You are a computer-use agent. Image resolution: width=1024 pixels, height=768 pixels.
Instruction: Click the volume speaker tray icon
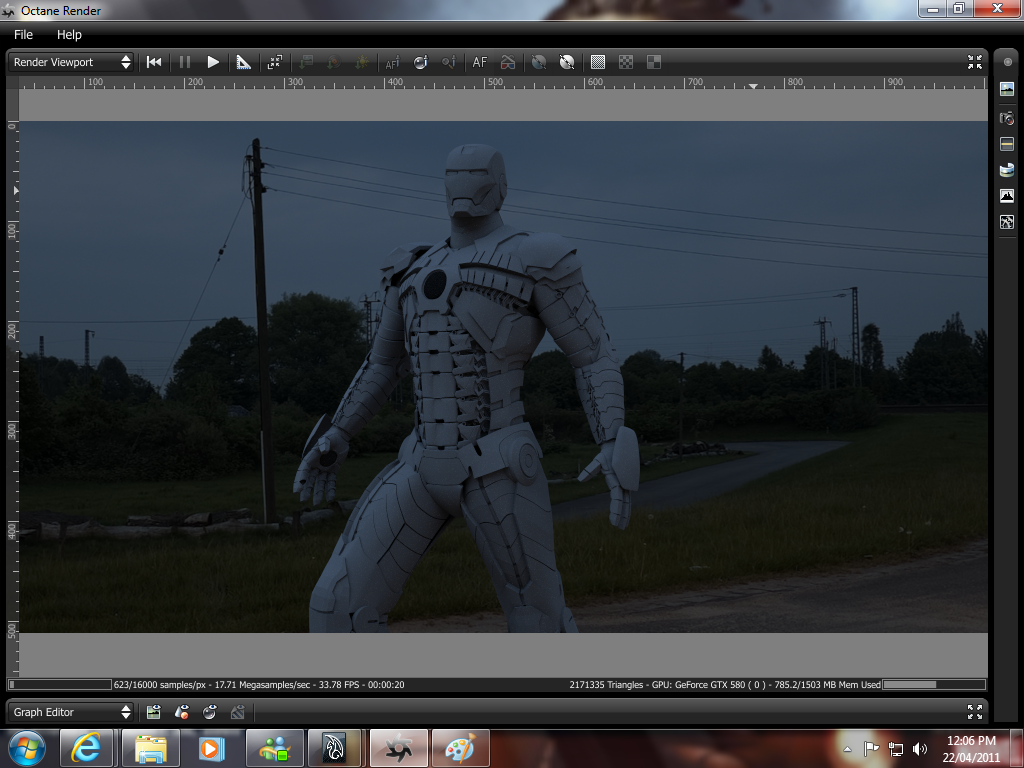point(920,749)
